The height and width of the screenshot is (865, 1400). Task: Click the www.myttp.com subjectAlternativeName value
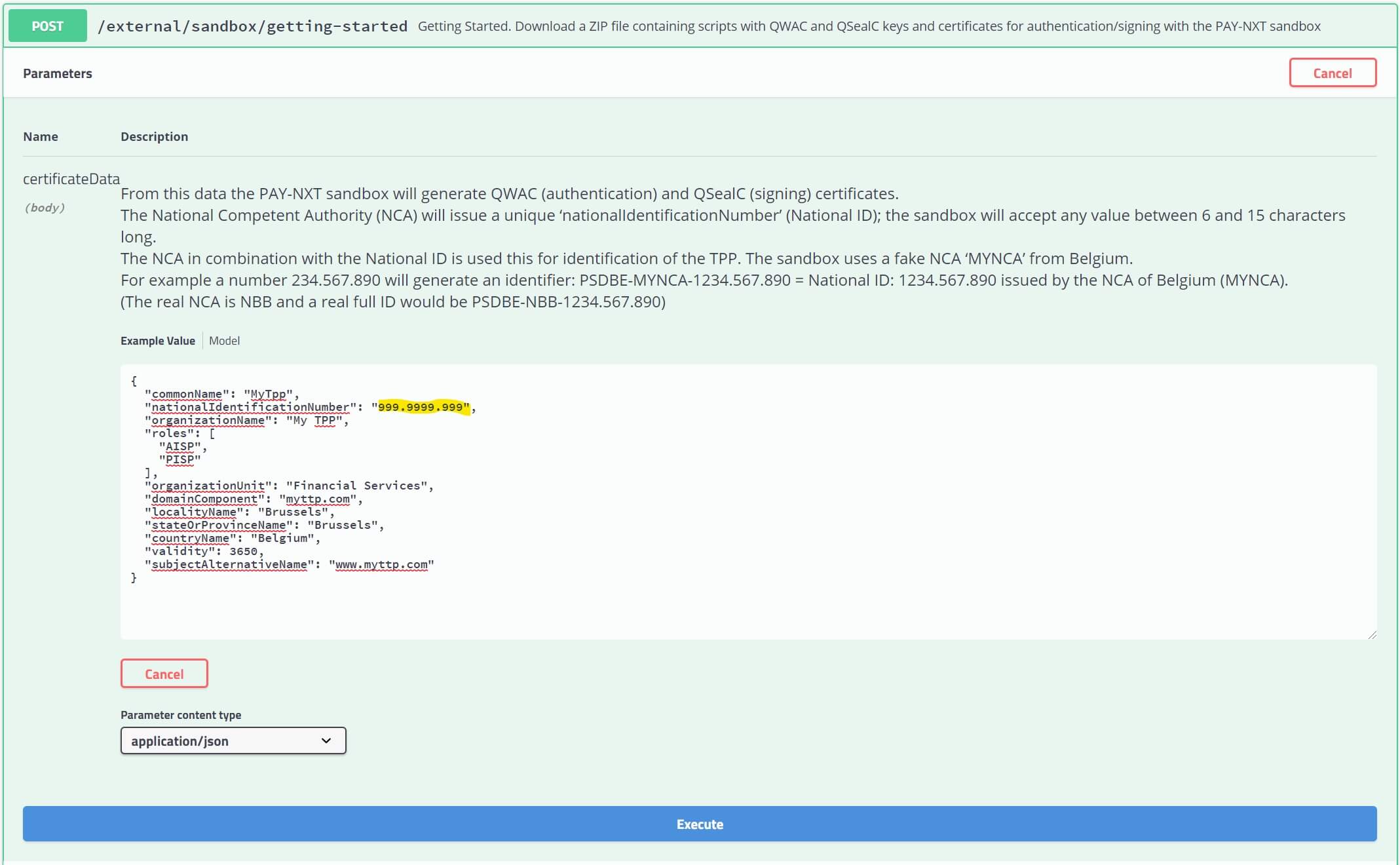381,564
